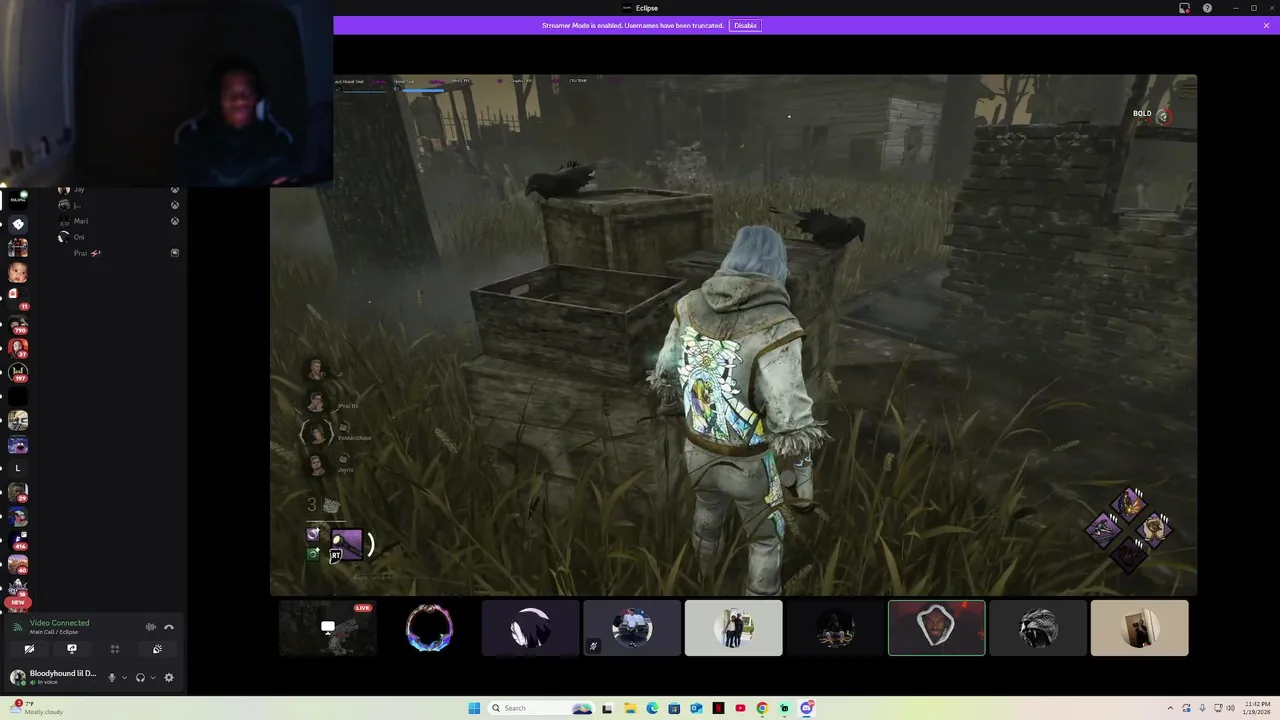Focus the anime avatar participant tile

click(530, 628)
